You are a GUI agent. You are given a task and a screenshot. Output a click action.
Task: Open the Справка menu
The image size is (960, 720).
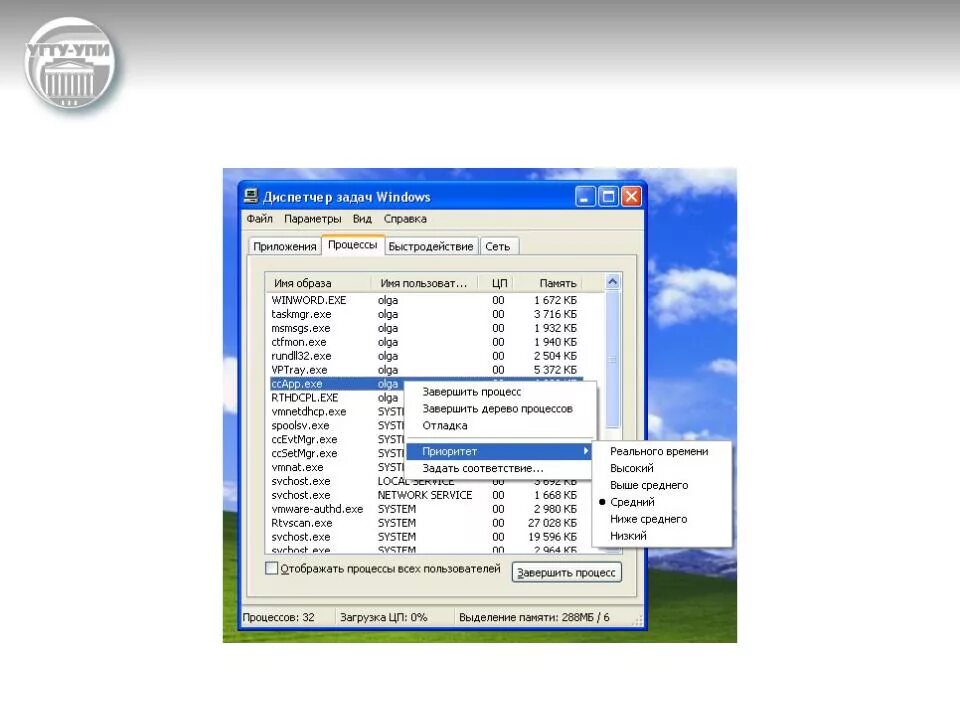(x=405, y=219)
